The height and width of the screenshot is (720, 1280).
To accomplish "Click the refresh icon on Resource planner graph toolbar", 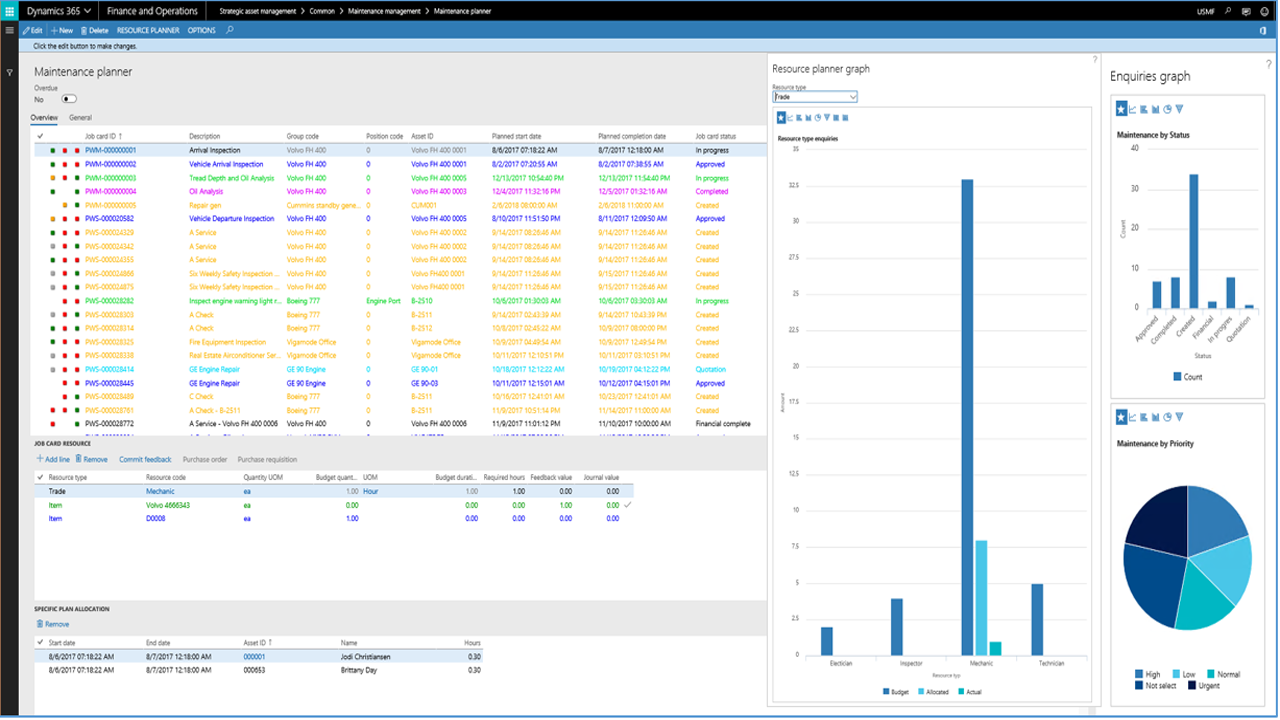I will tap(817, 117).
